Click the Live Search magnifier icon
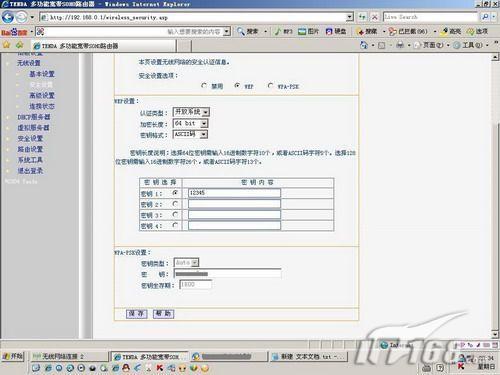 [485, 17]
